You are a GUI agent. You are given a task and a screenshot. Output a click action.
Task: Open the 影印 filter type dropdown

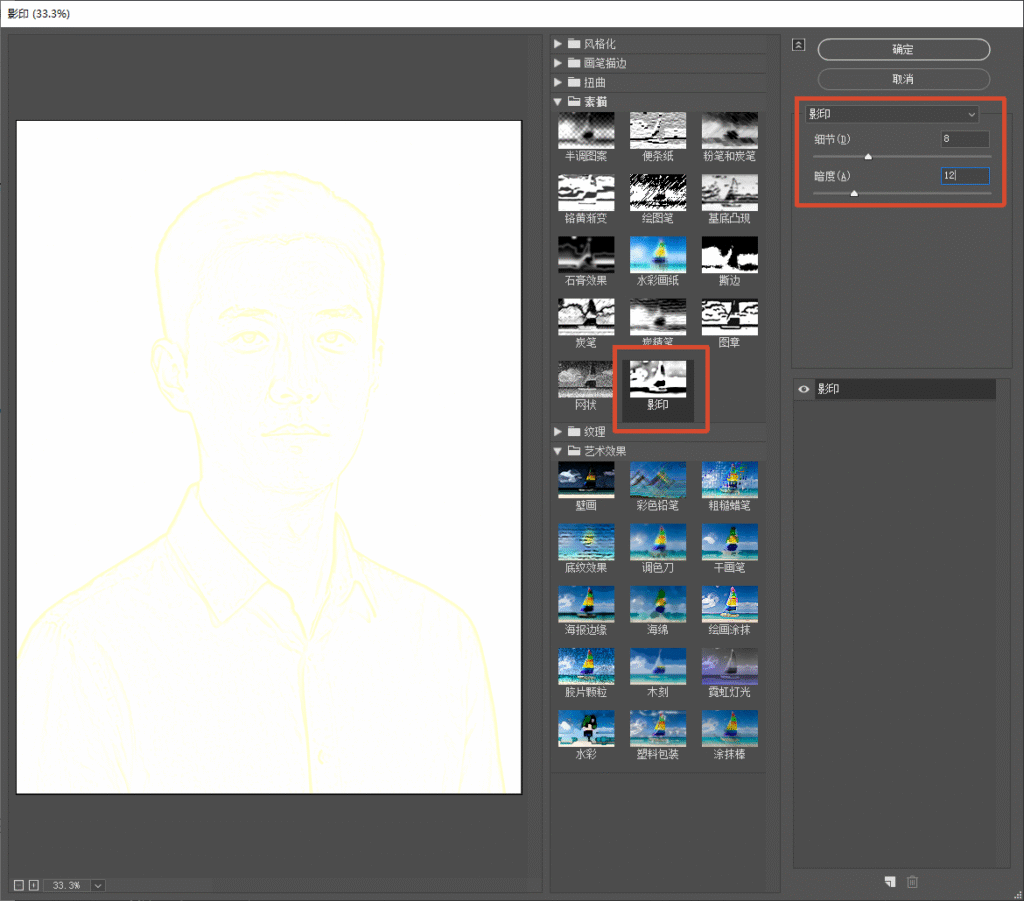(892, 114)
